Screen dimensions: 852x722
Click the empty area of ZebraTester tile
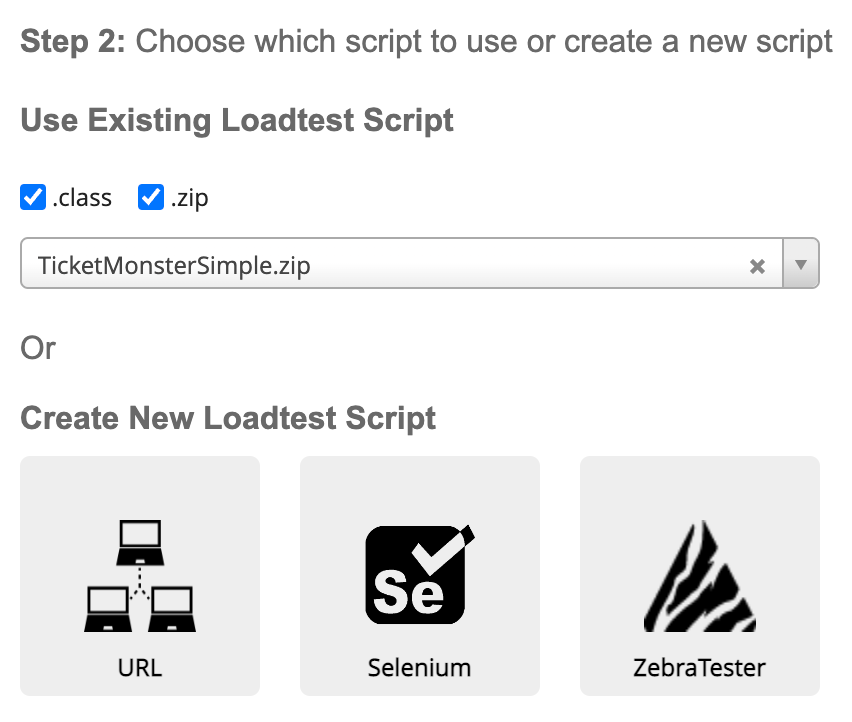[x=700, y=486]
